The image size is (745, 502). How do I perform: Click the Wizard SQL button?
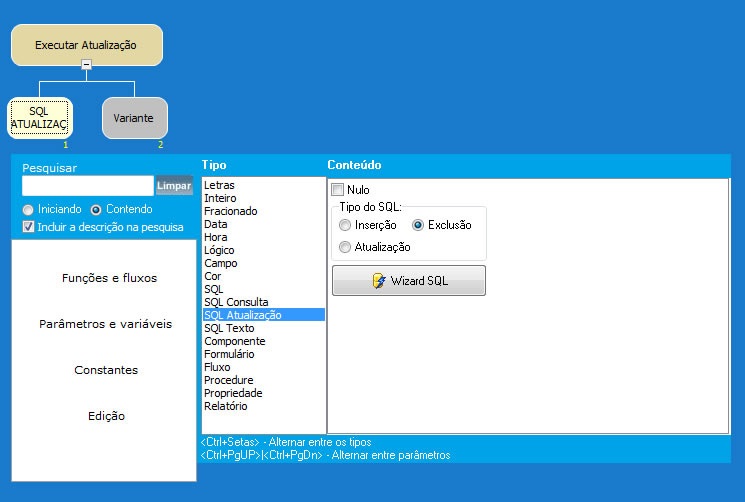point(409,281)
